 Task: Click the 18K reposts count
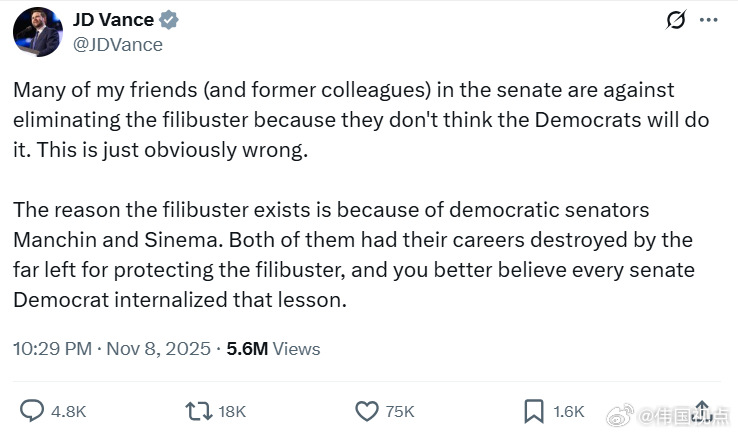pos(232,411)
